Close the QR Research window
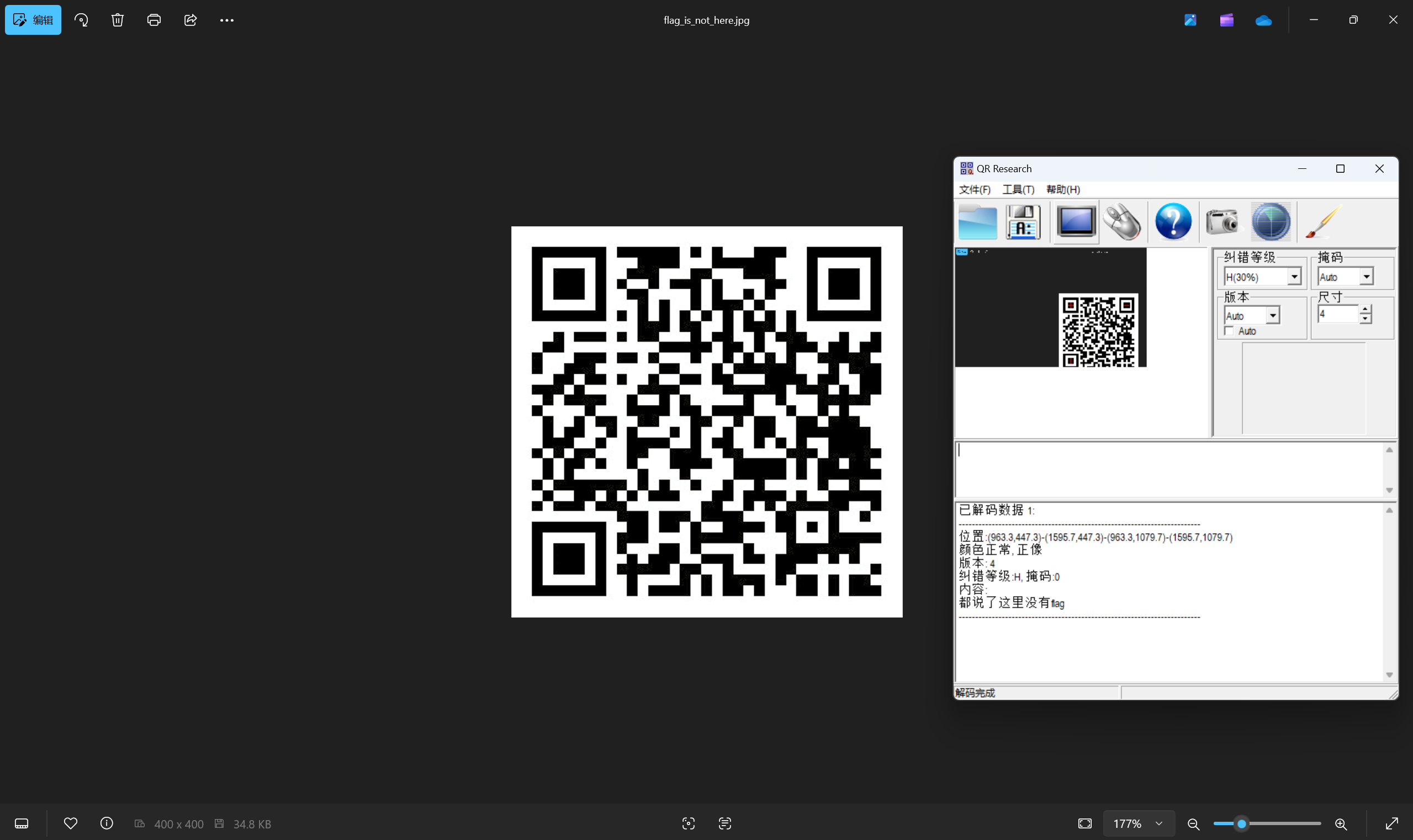 click(x=1379, y=169)
